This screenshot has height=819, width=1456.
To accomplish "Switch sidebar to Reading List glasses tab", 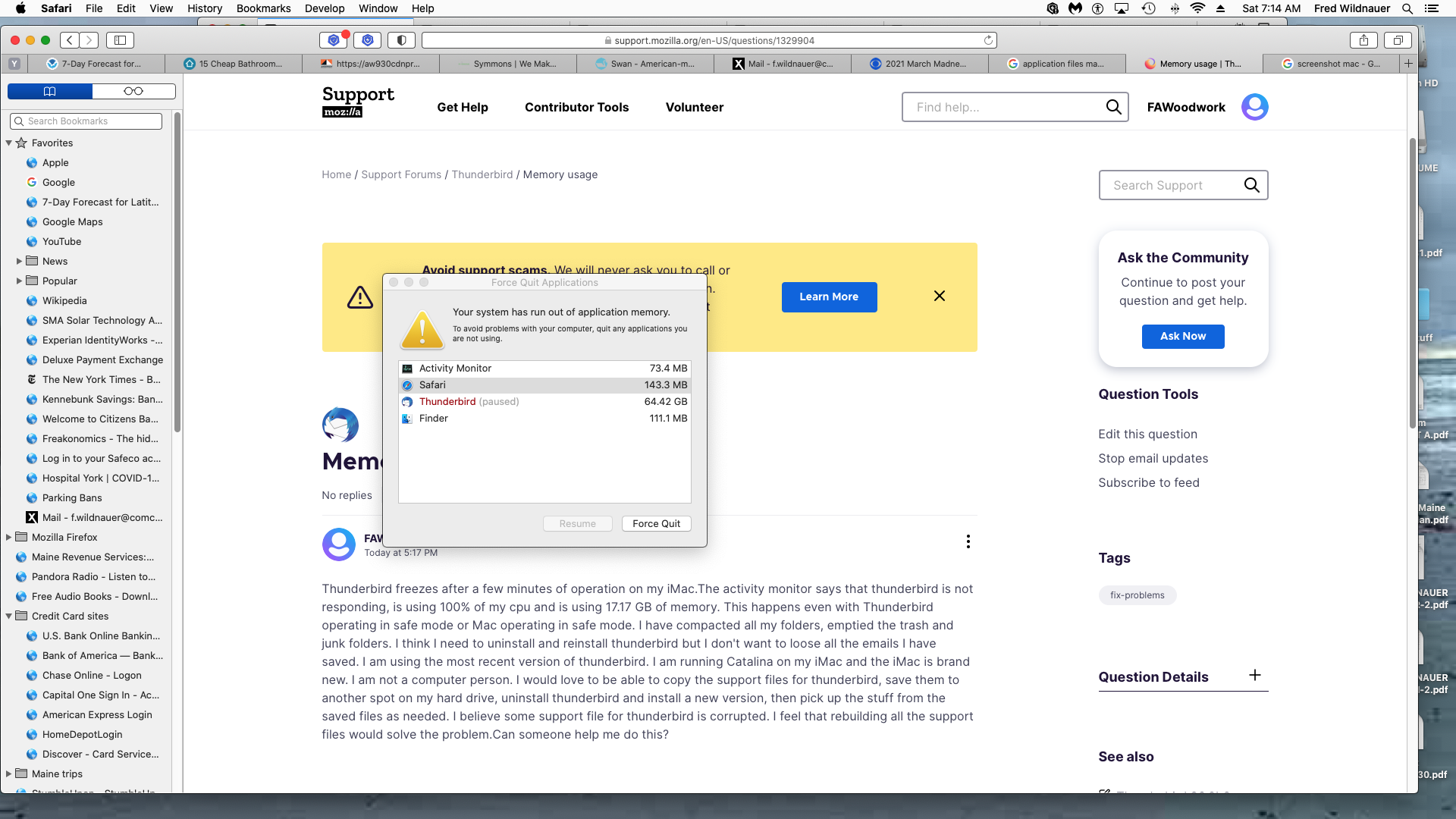I will (133, 91).
